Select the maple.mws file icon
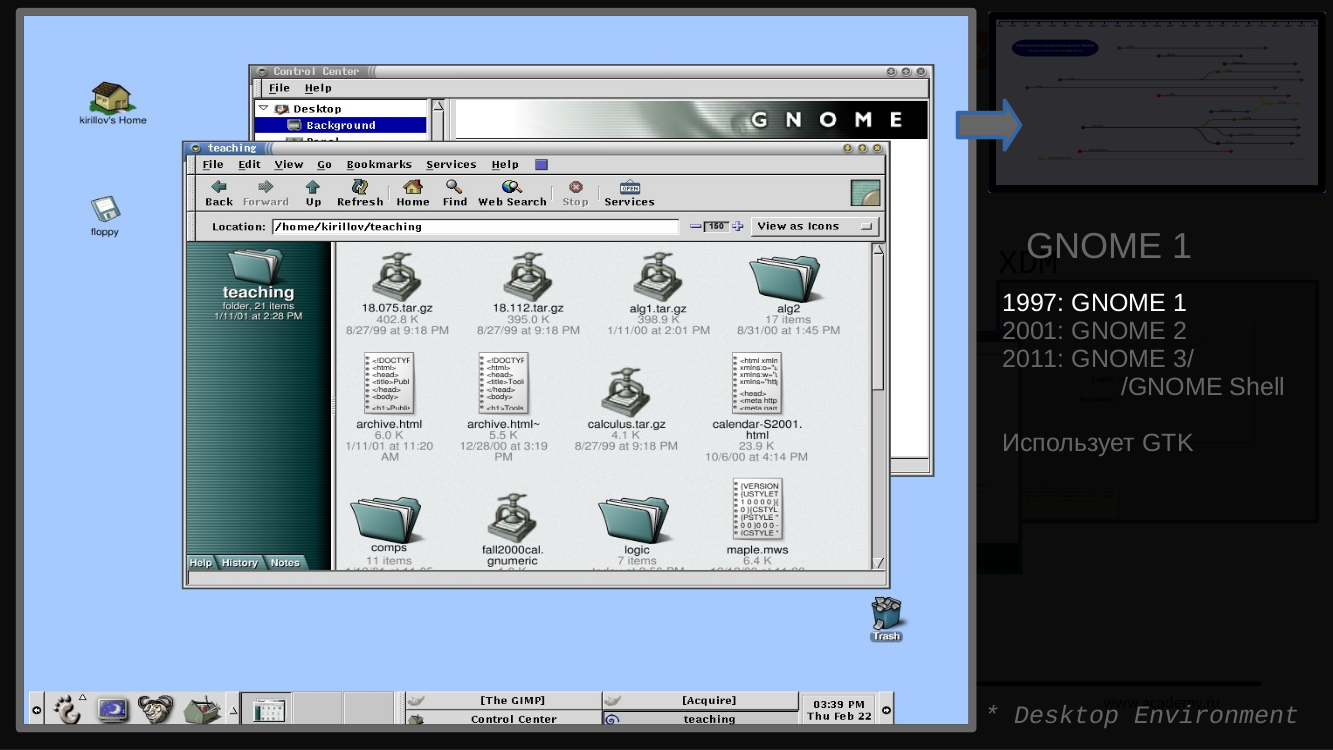 pyautogui.click(x=757, y=510)
